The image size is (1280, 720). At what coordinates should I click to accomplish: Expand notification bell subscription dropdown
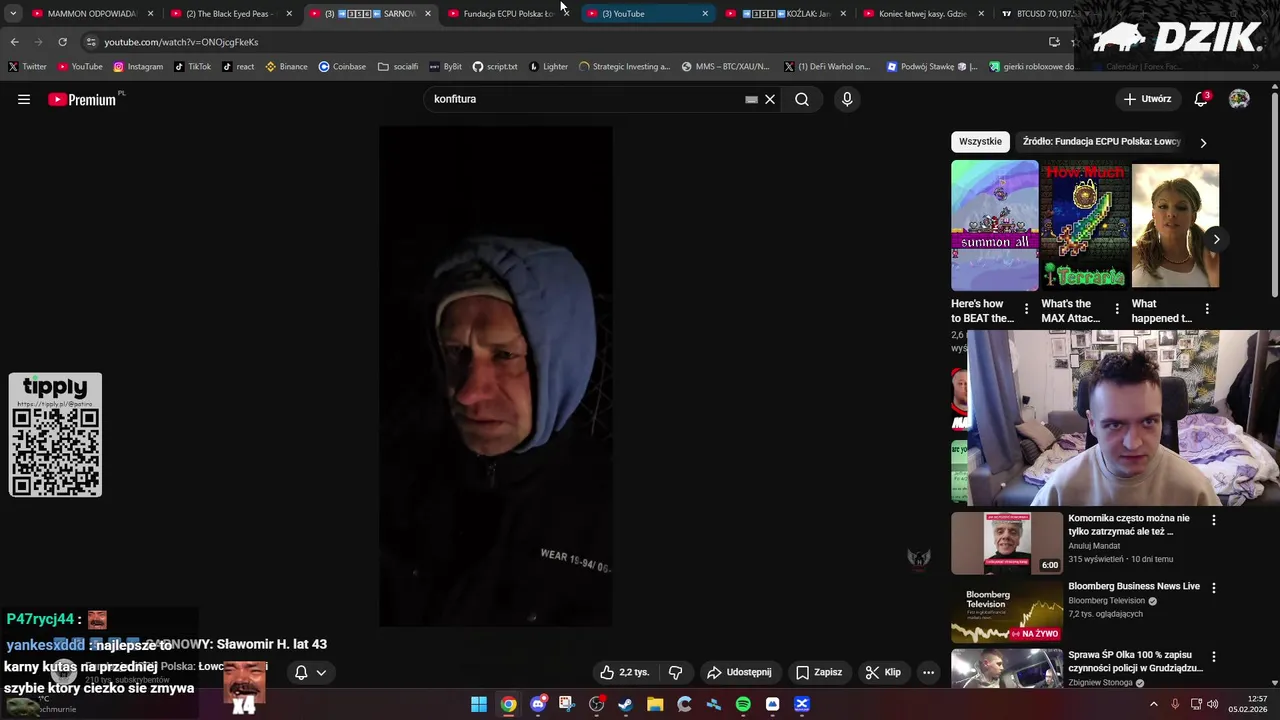321,672
